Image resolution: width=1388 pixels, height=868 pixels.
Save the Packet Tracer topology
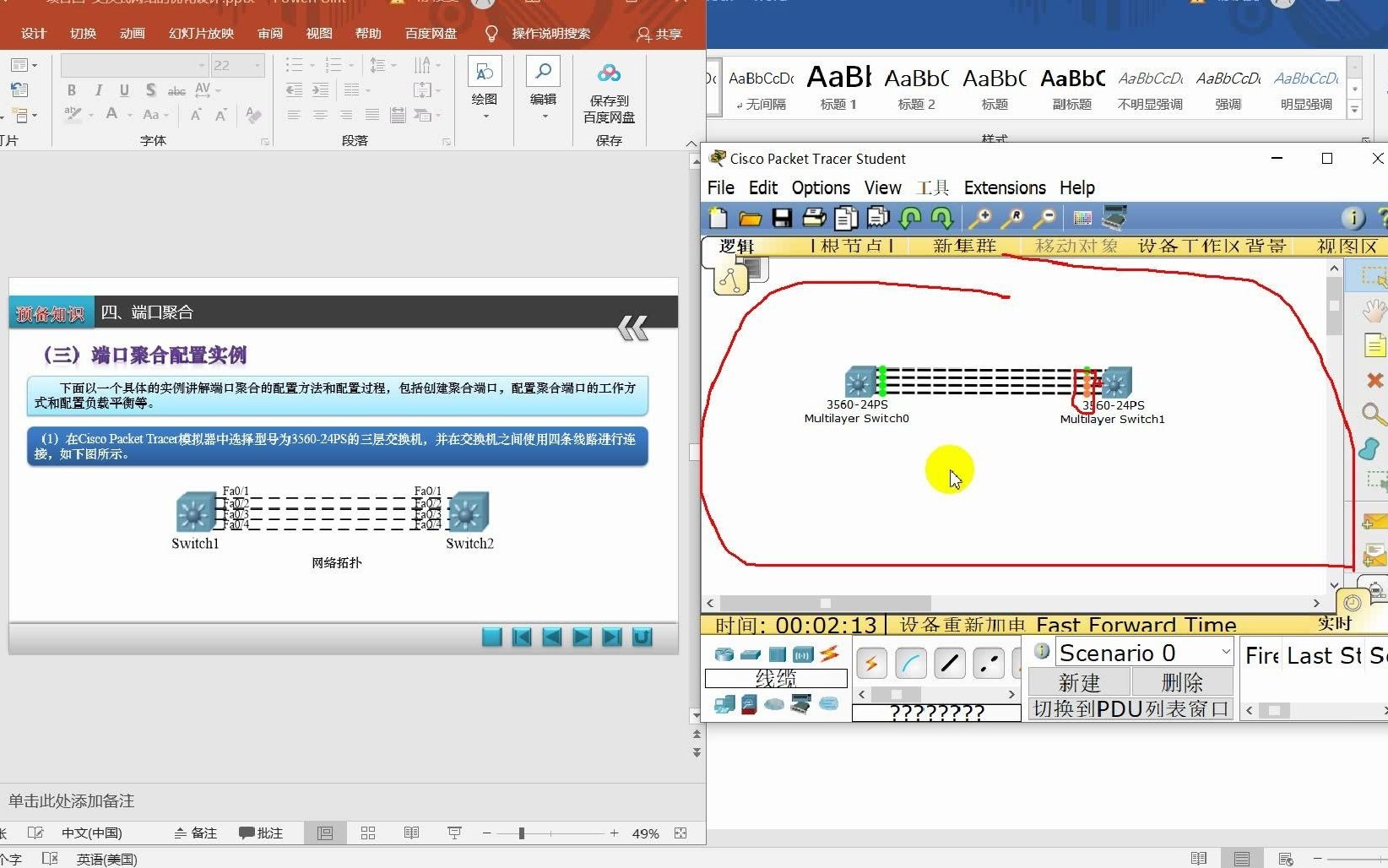(x=782, y=218)
